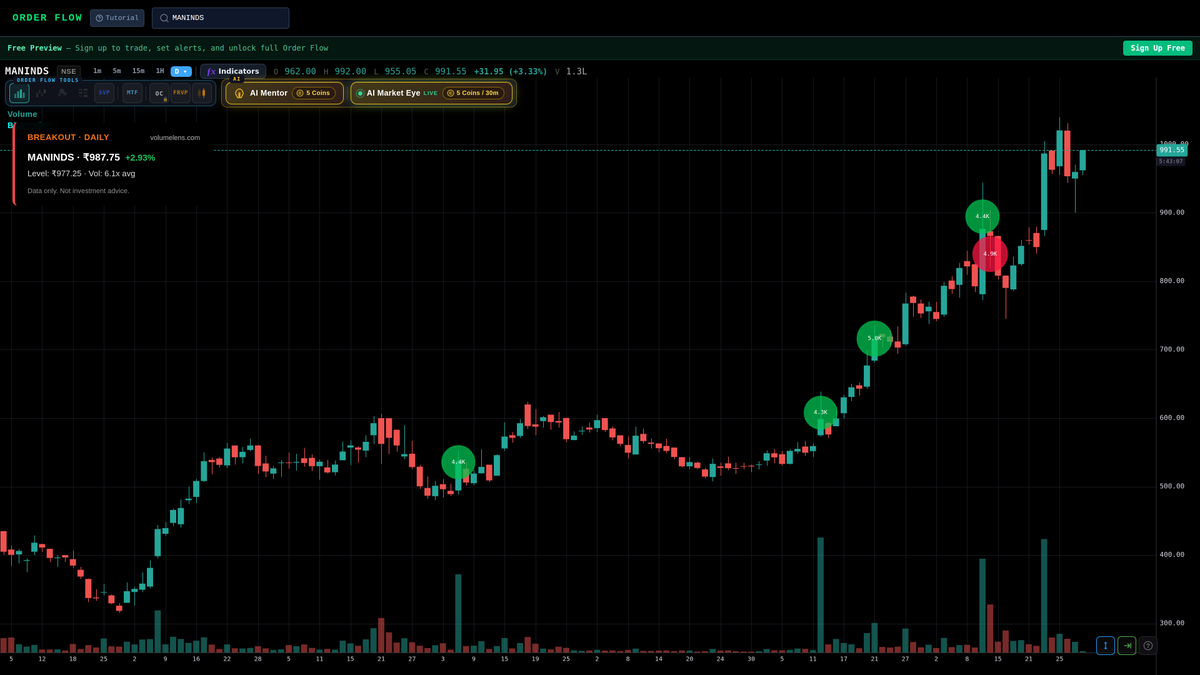This screenshot has height=675, width=1200.
Task: Click the Volume indicator label
Action: point(22,114)
